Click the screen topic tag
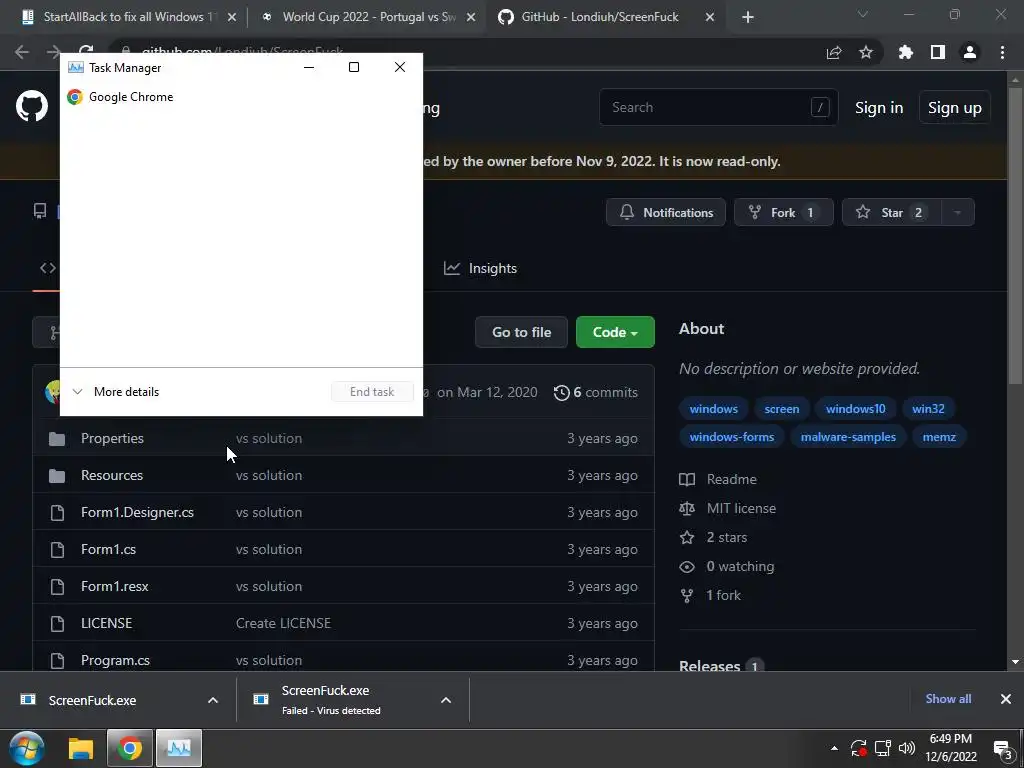 [x=782, y=409]
